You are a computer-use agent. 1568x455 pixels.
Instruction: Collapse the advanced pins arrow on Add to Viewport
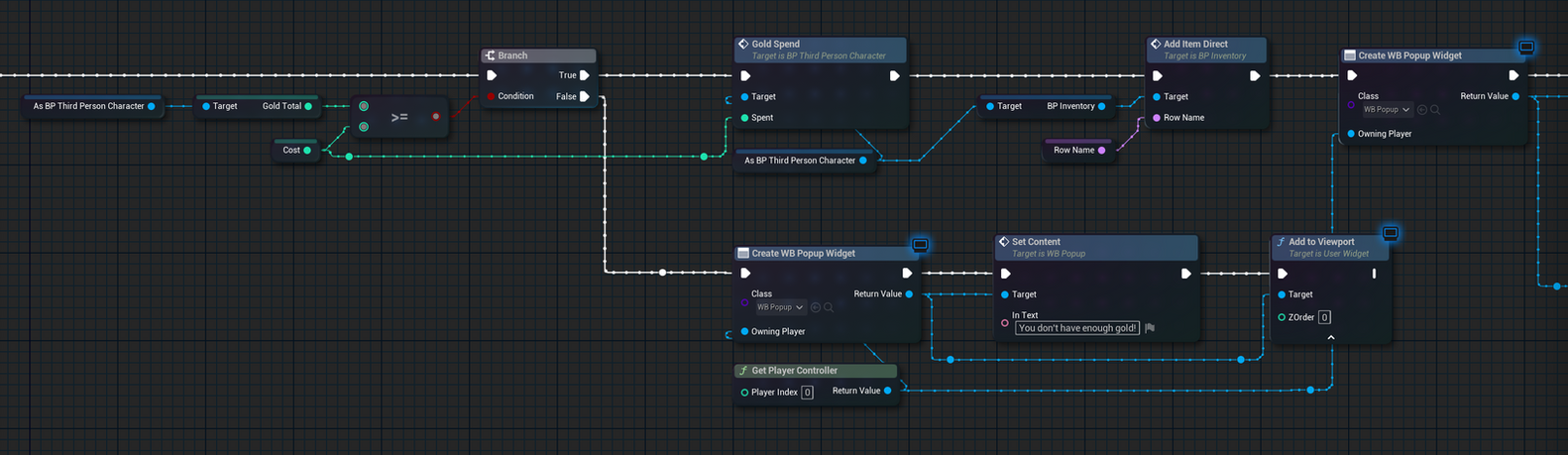pyautogui.click(x=1331, y=337)
